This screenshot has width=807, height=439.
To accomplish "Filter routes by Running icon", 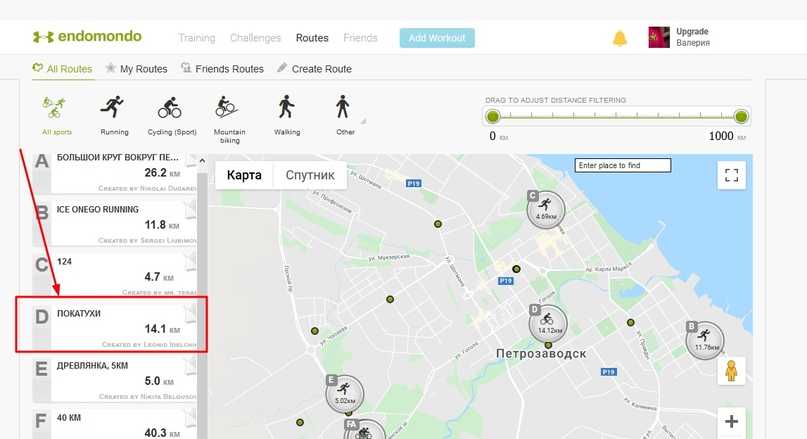I will (112, 107).
